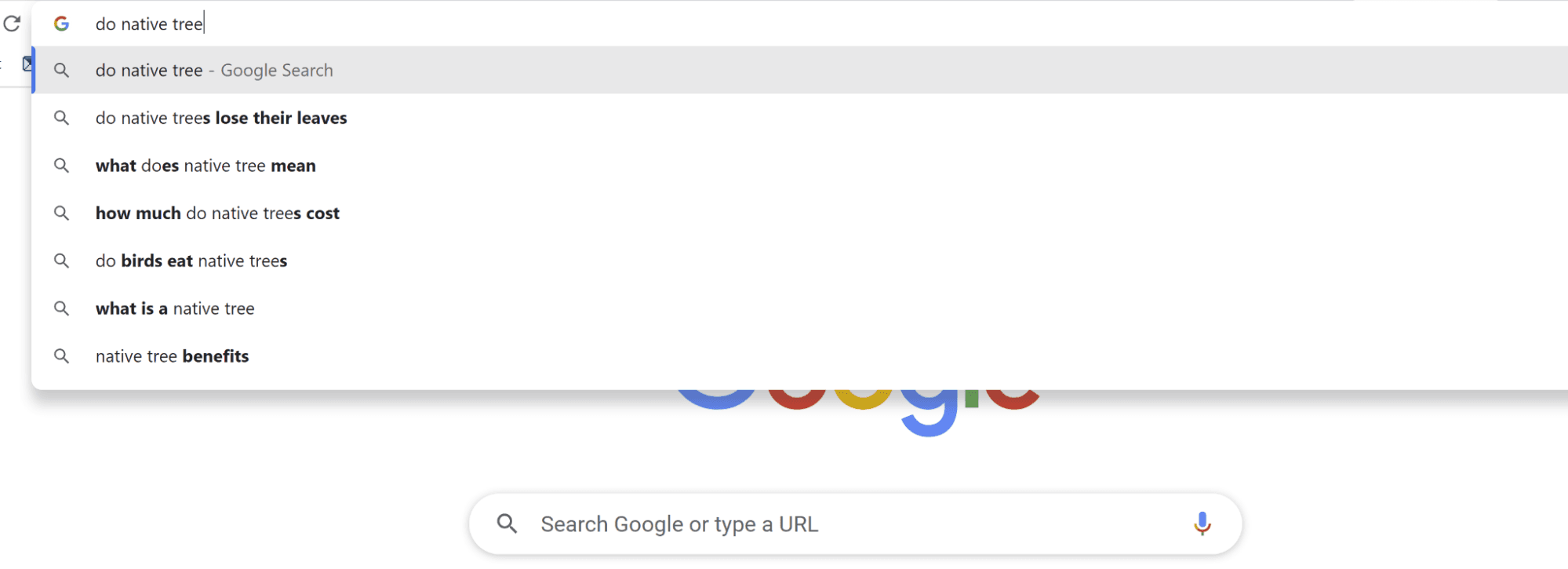Click magnifier icon beside 'do native trees lose their leaves'

[61, 118]
